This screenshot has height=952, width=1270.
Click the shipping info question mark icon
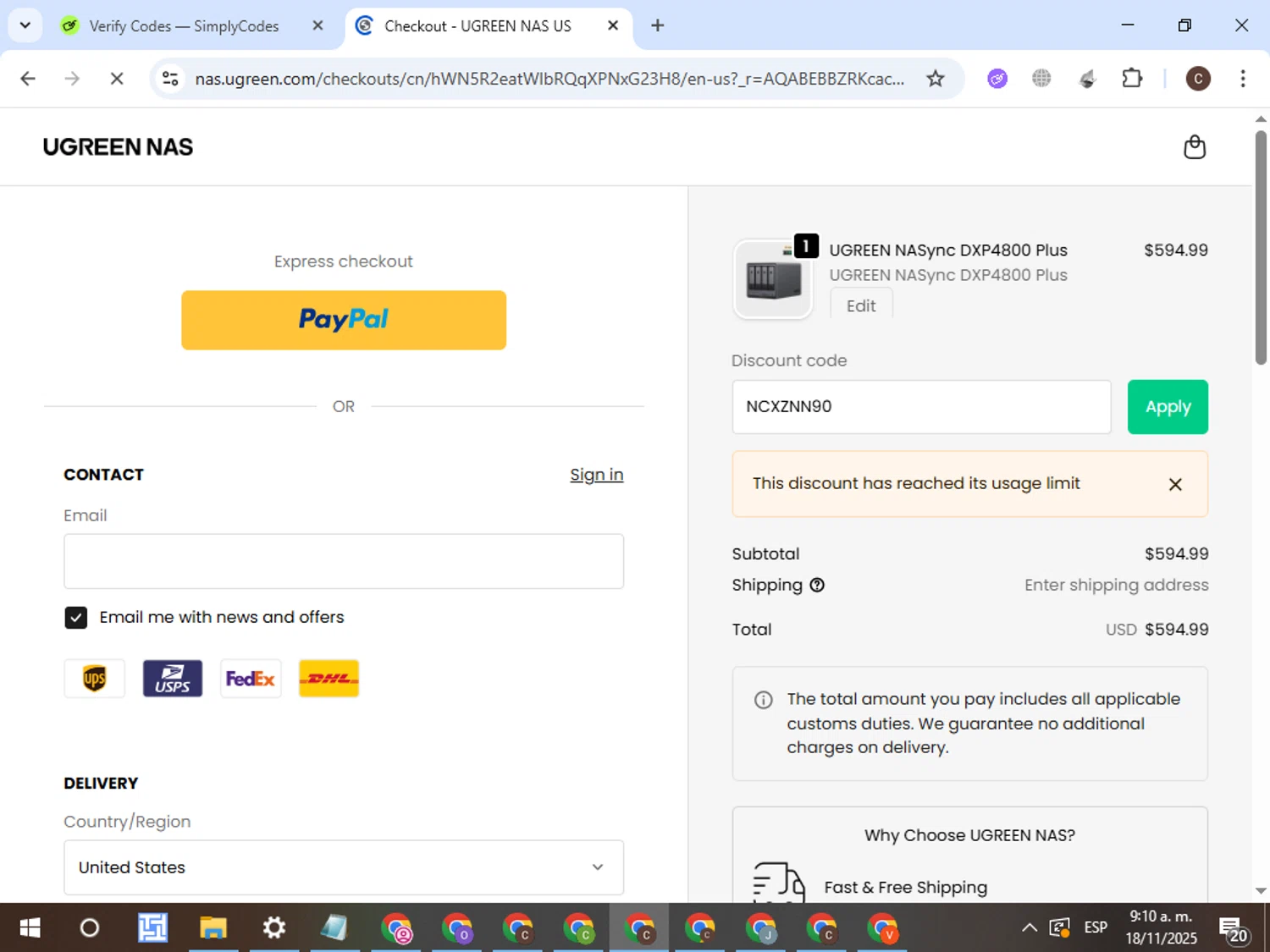(817, 585)
